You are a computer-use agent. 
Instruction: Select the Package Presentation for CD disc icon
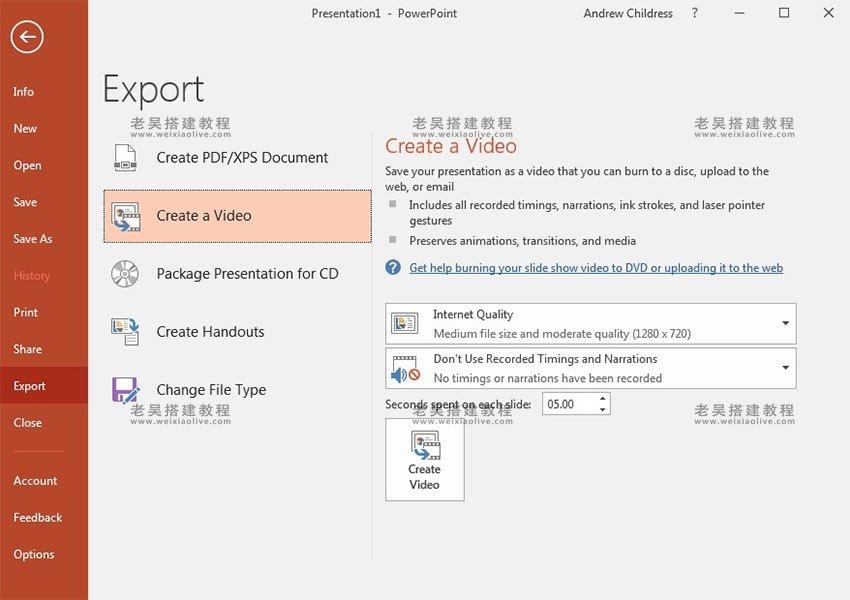pos(124,273)
